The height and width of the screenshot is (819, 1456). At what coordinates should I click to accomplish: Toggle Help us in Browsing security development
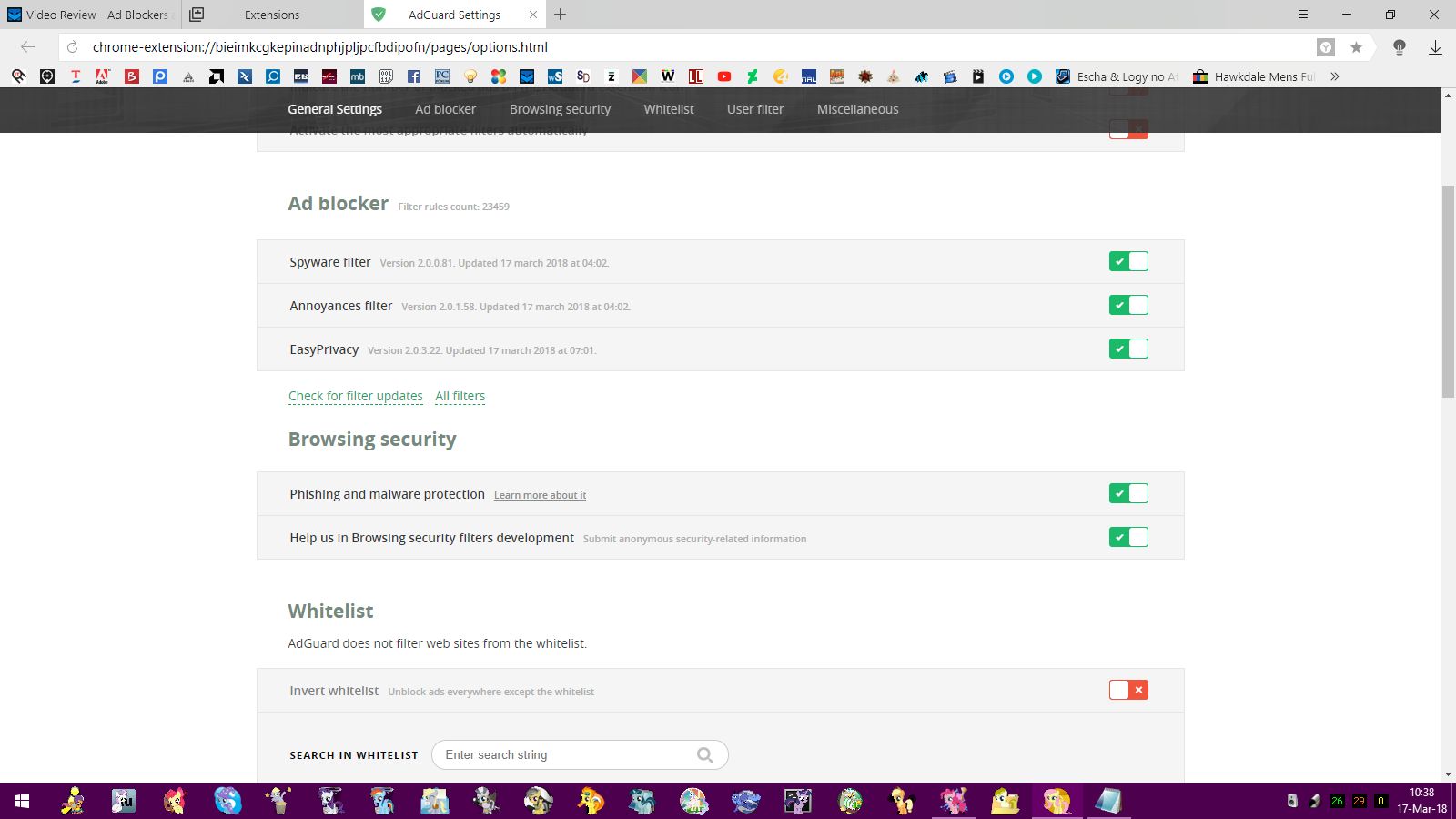pyautogui.click(x=1128, y=538)
